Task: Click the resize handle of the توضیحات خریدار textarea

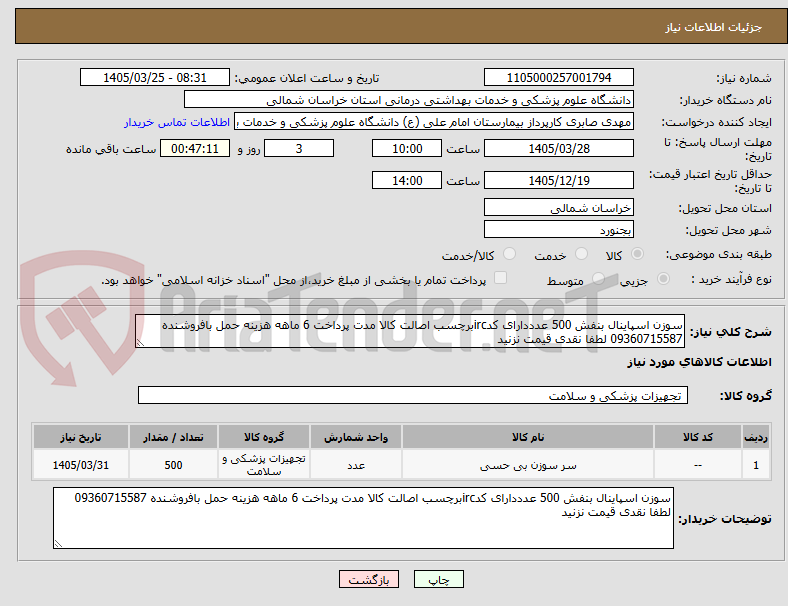Action: click(58, 544)
